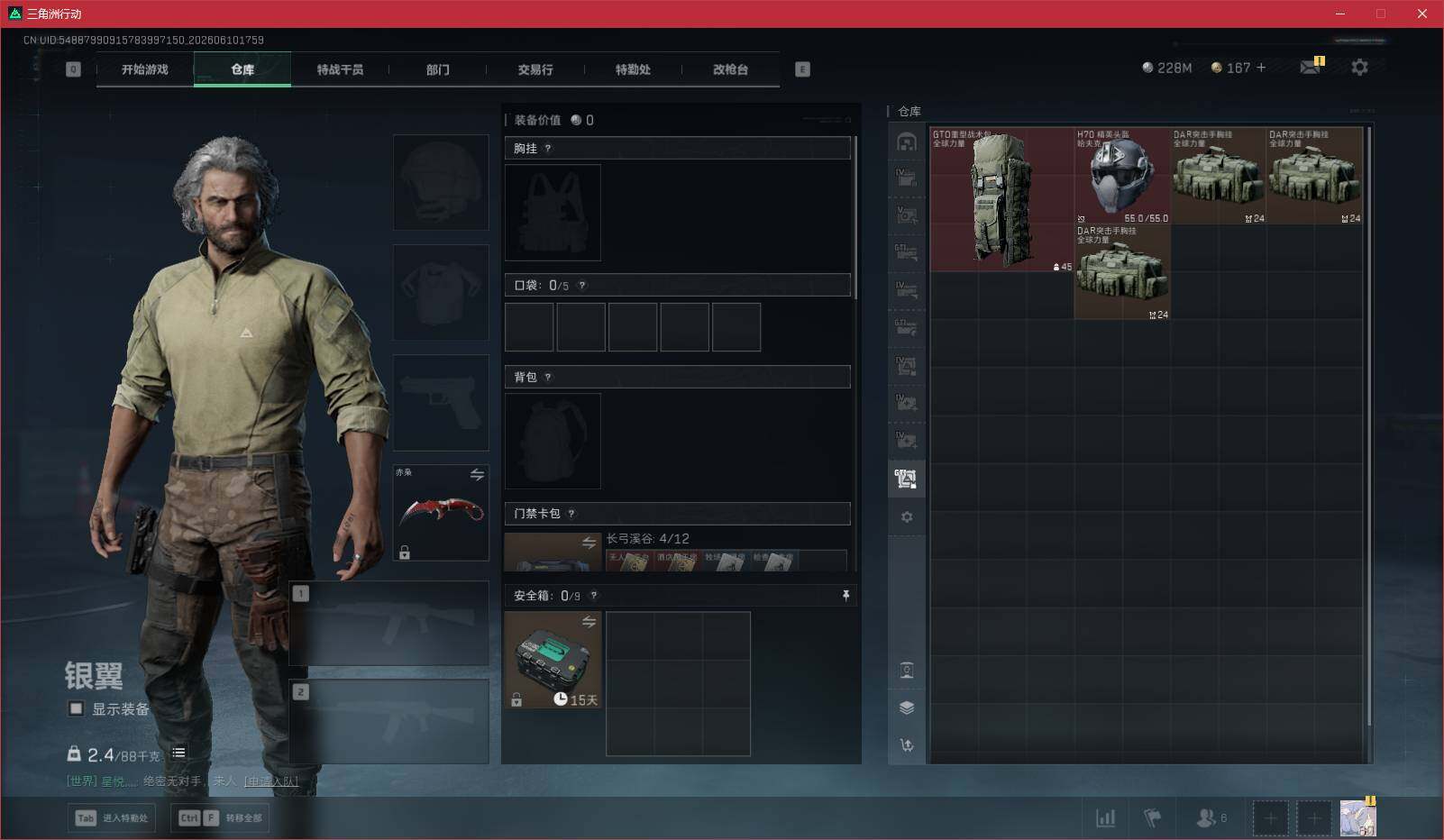Show help for 口袋 pockets
1444x840 pixels.
582,286
